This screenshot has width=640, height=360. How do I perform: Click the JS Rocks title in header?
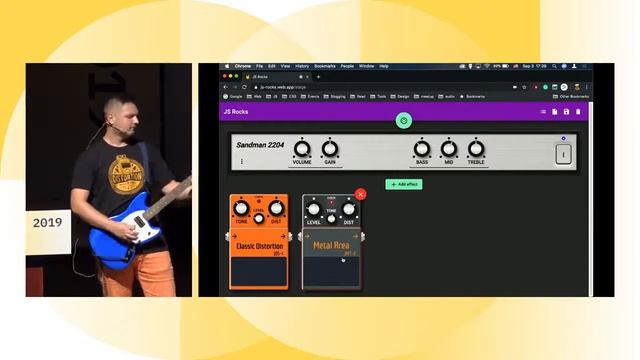point(236,111)
